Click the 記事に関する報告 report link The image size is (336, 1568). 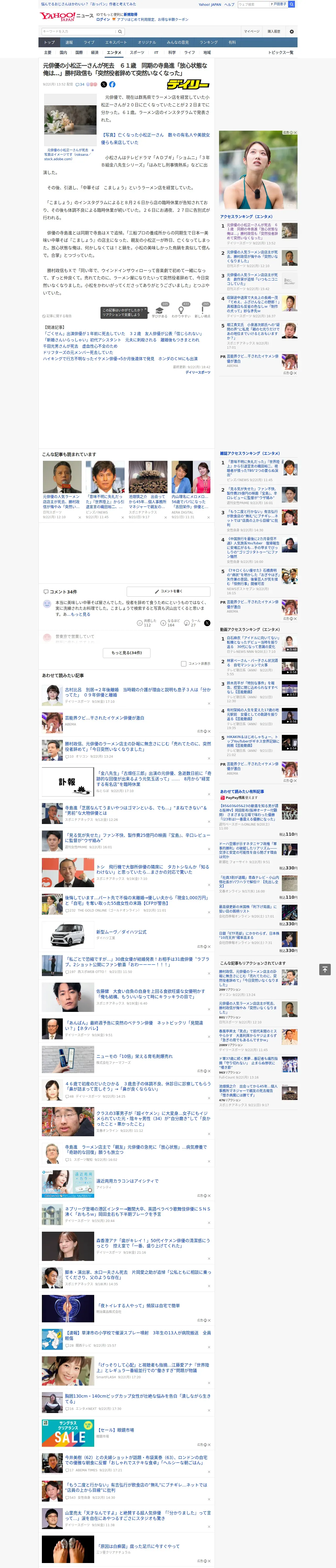57,316
